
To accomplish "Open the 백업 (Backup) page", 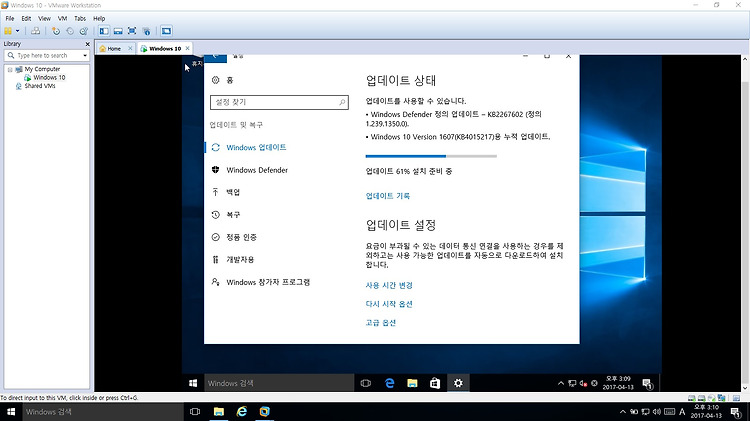I will (x=233, y=192).
